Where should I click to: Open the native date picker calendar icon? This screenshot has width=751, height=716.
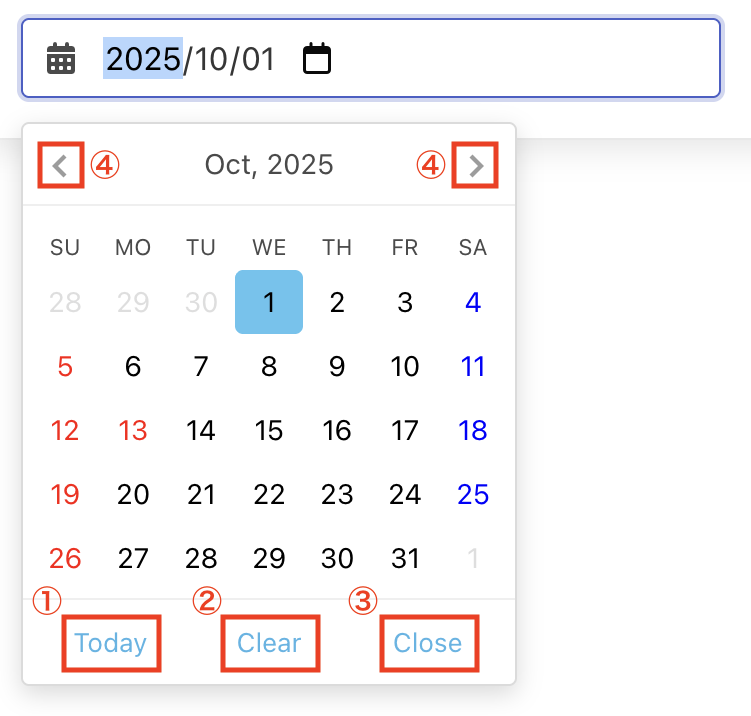click(317, 59)
